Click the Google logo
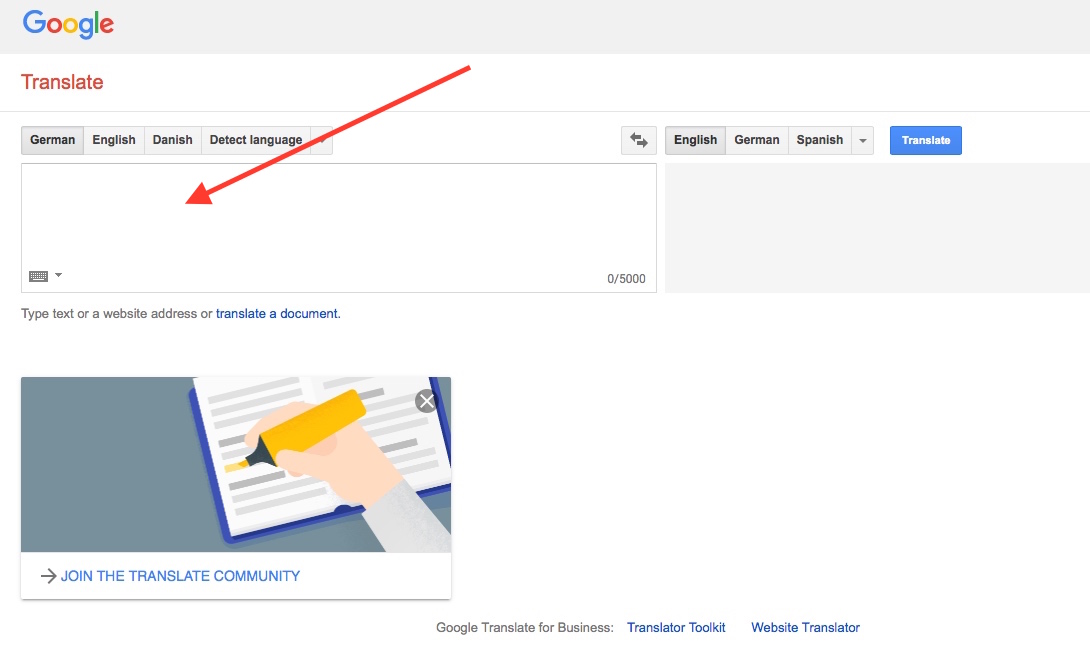Screen dimensions: 1090x649 coord(68,24)
